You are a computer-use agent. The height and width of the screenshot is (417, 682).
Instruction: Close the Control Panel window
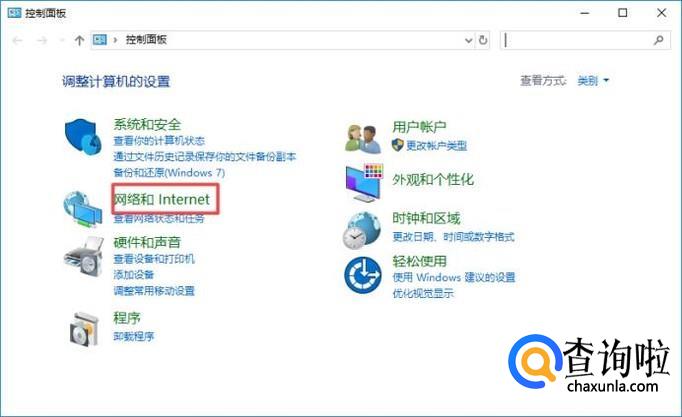pyautogui.click(x=662, y=13)
